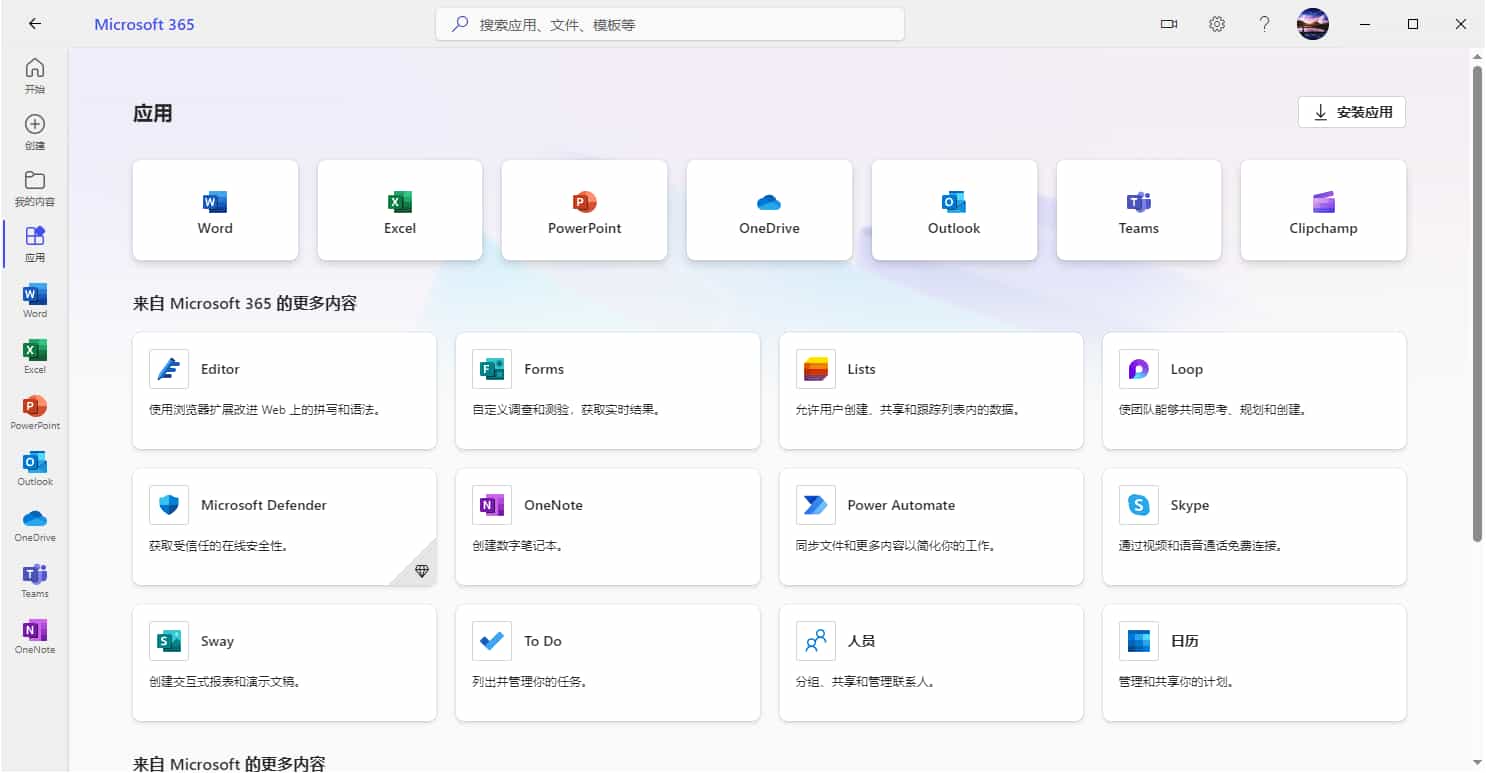Launch Teams from the top app tiles
1486x773 pixels.
[x=1139, y=210]
